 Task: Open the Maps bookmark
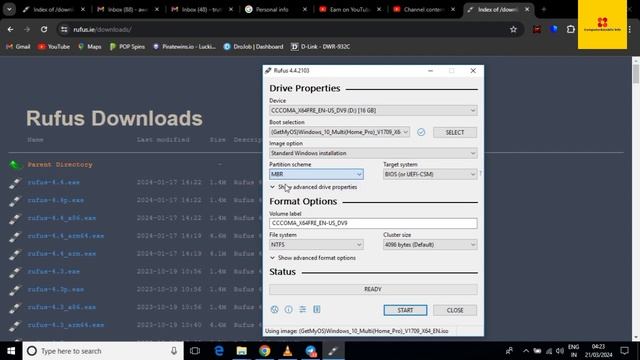(x=89, y=47)
